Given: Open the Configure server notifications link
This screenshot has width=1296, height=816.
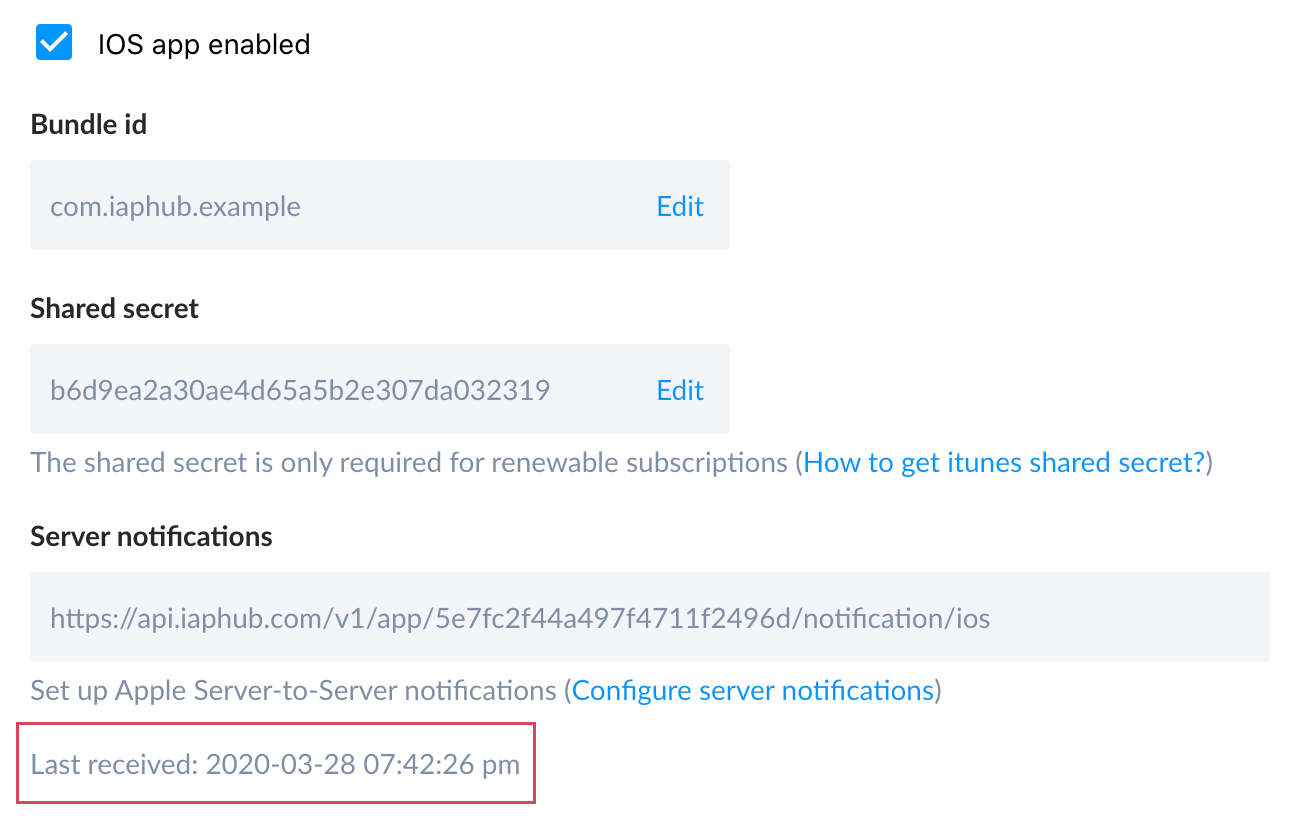Looking at the screenshot, I should (752, 691).
